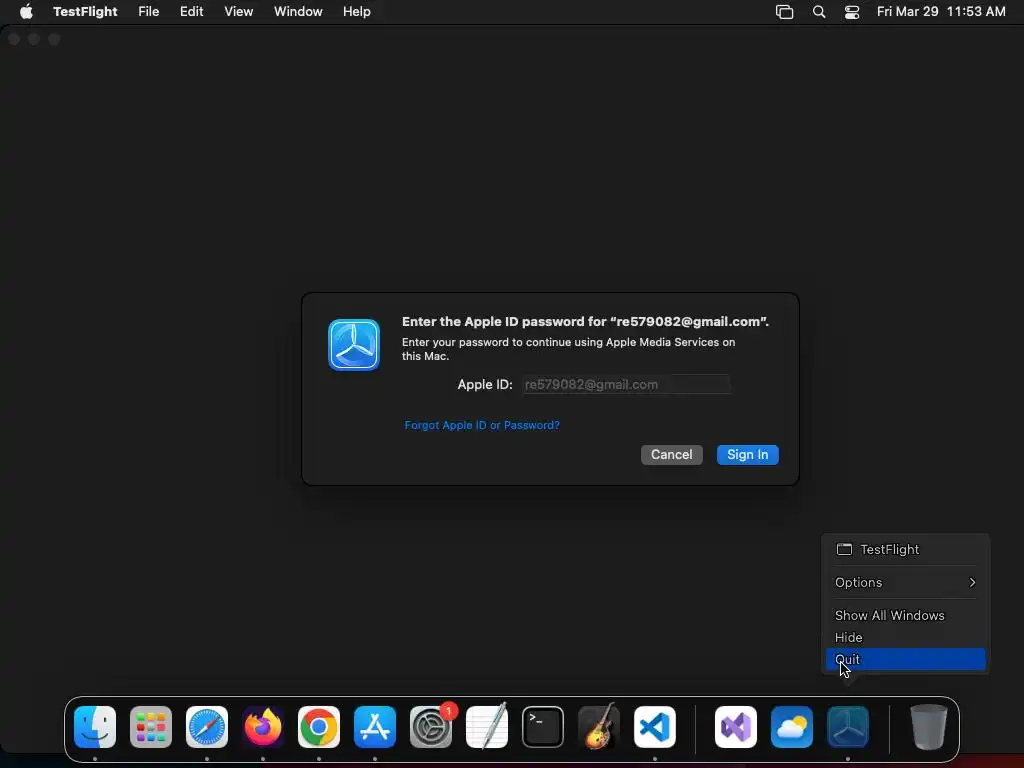Expand the Options submenu
Image resolution: width=1024 pixels, height=768 pixels.
[906, 583]
